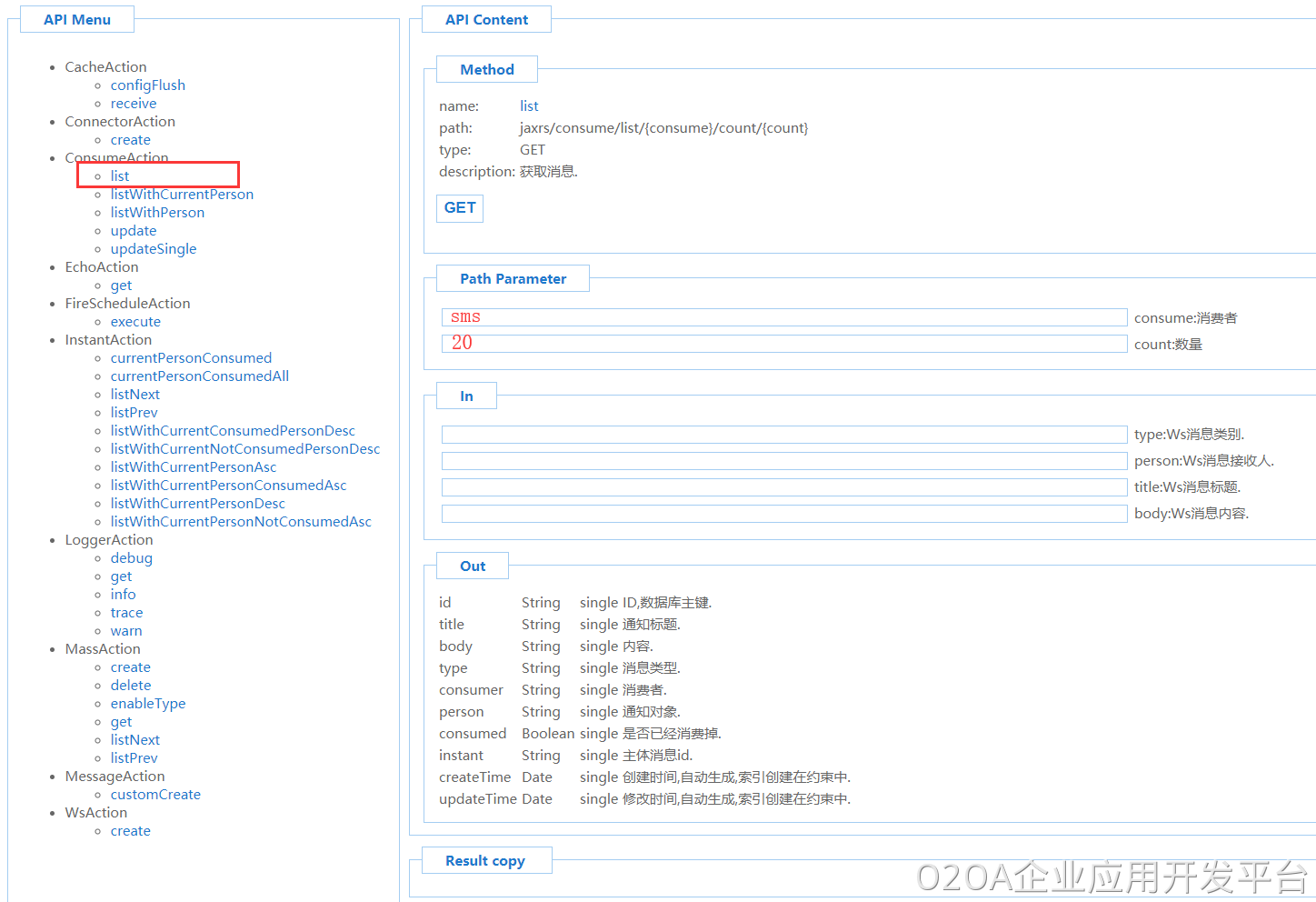Open the updateSingle link under ConsumeAction
The height and width of the screenshot is (902, 1316).
154,249
